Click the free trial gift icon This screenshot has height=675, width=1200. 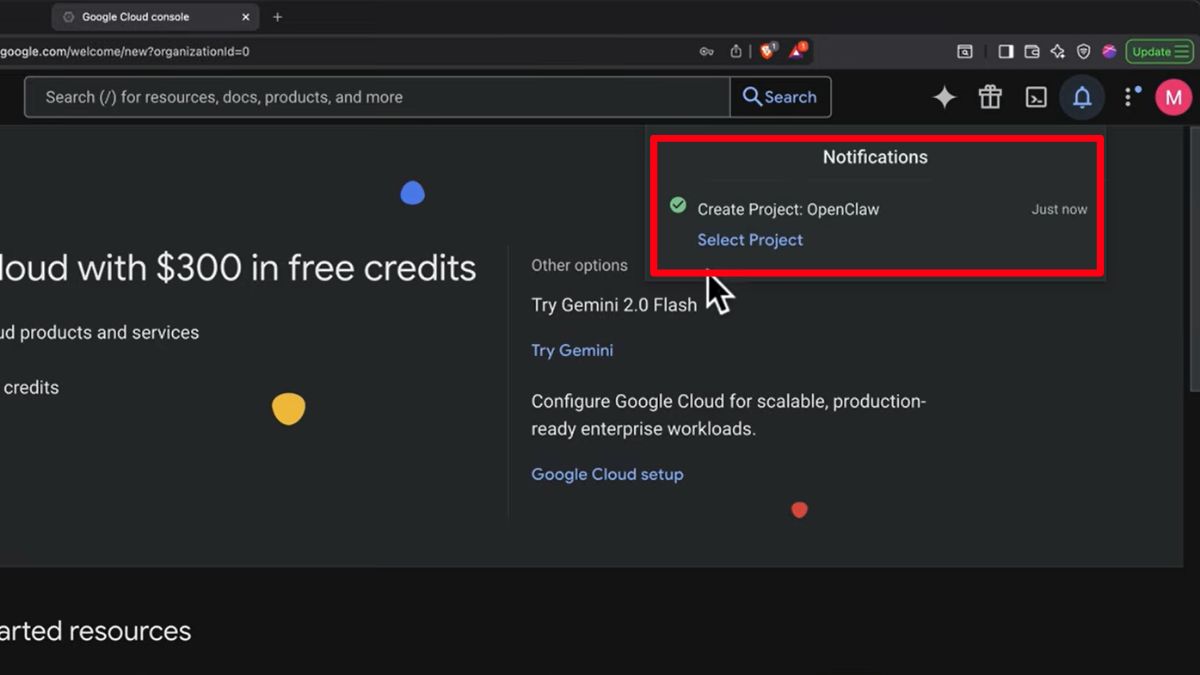(x=990, y=97)
